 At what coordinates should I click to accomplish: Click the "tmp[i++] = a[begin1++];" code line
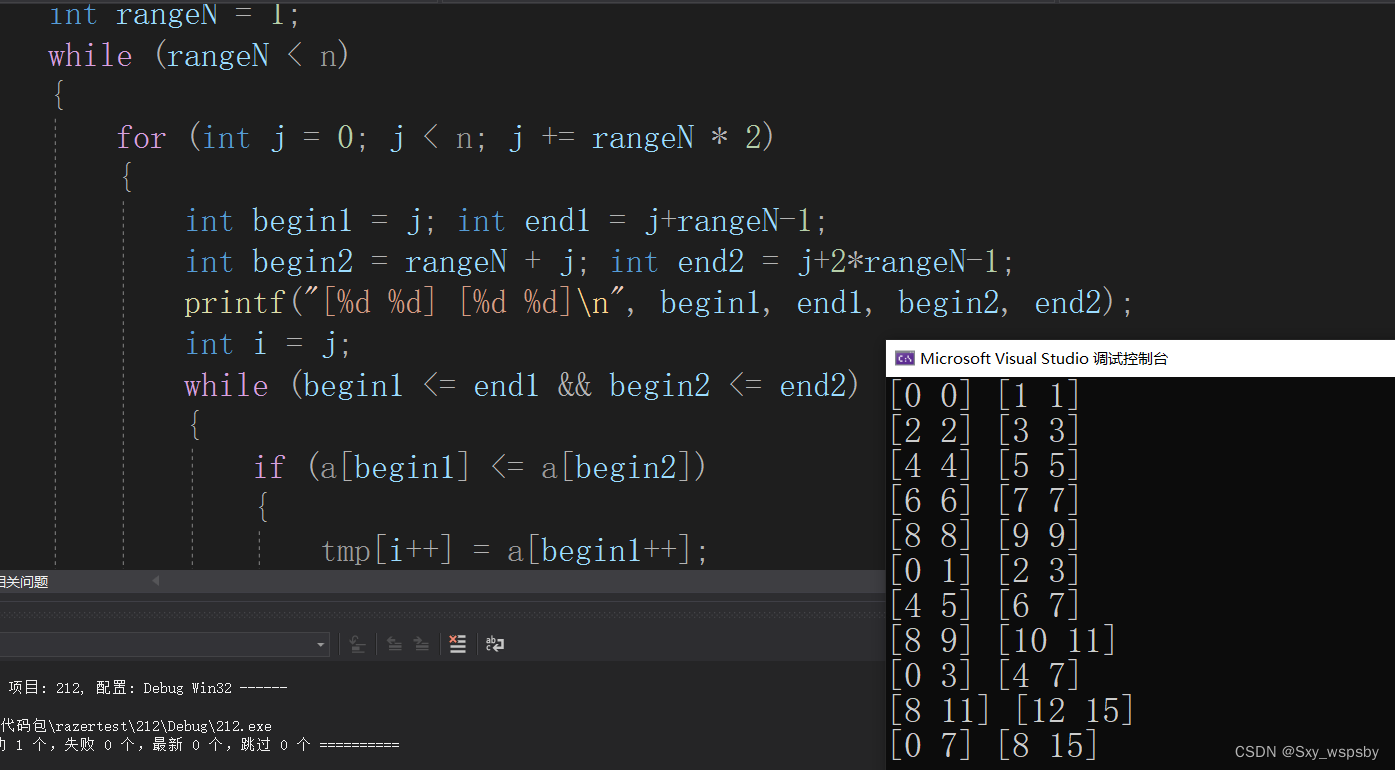pos(515,550)
